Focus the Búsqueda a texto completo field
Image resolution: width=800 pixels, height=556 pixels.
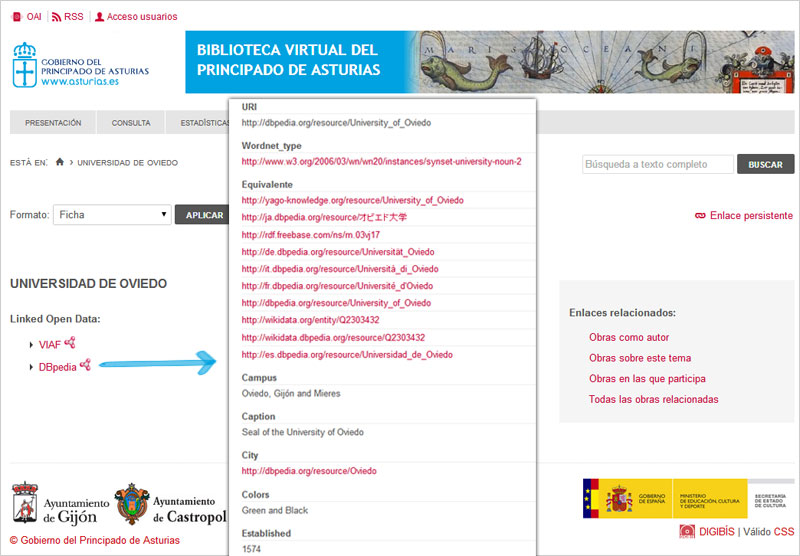[x=658, y=164]
